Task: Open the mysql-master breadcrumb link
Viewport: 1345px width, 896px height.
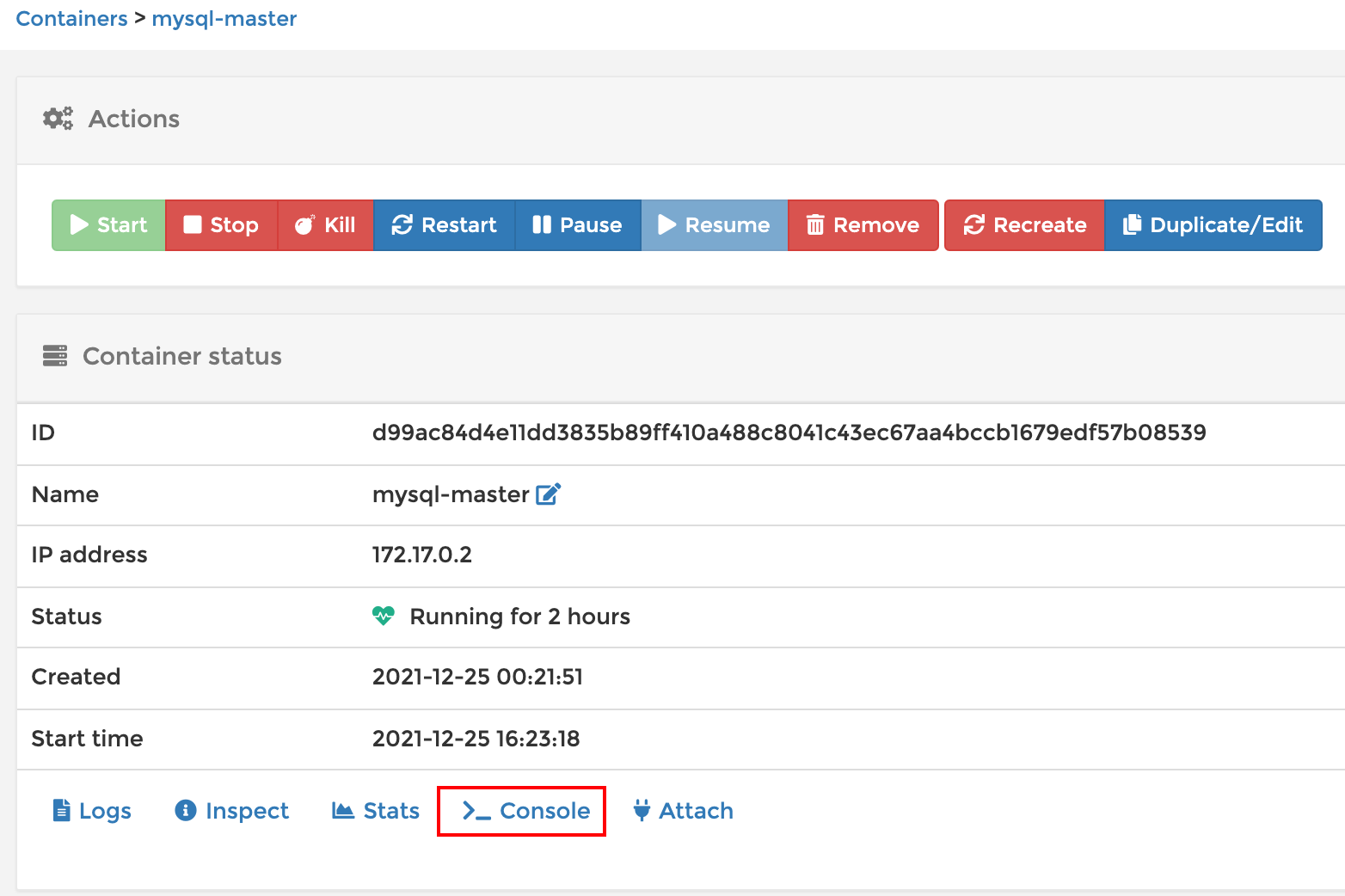Action: point(224,18)
